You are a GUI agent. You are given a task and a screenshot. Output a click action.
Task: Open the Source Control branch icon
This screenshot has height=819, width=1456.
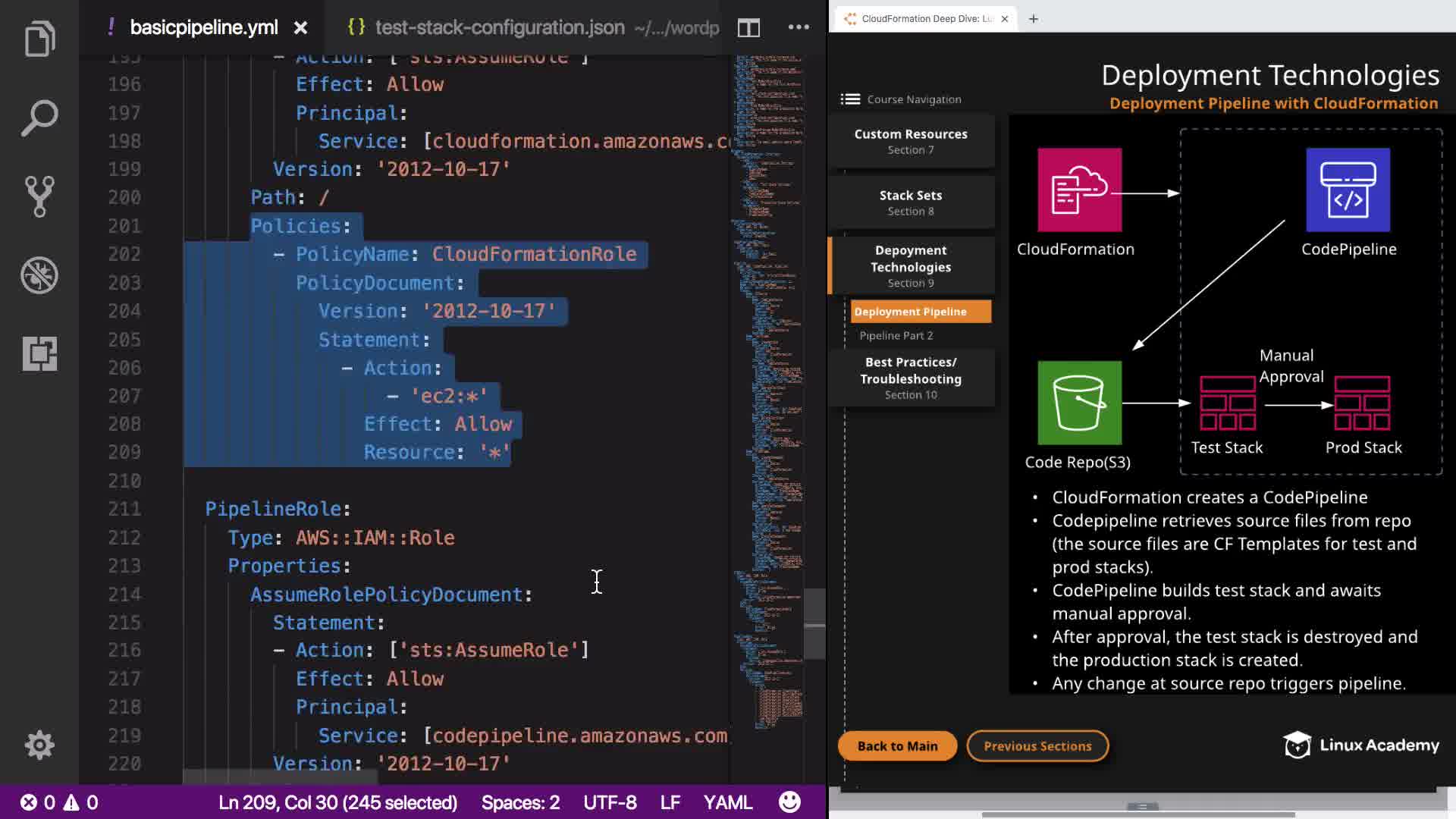(x=39, y=196)
